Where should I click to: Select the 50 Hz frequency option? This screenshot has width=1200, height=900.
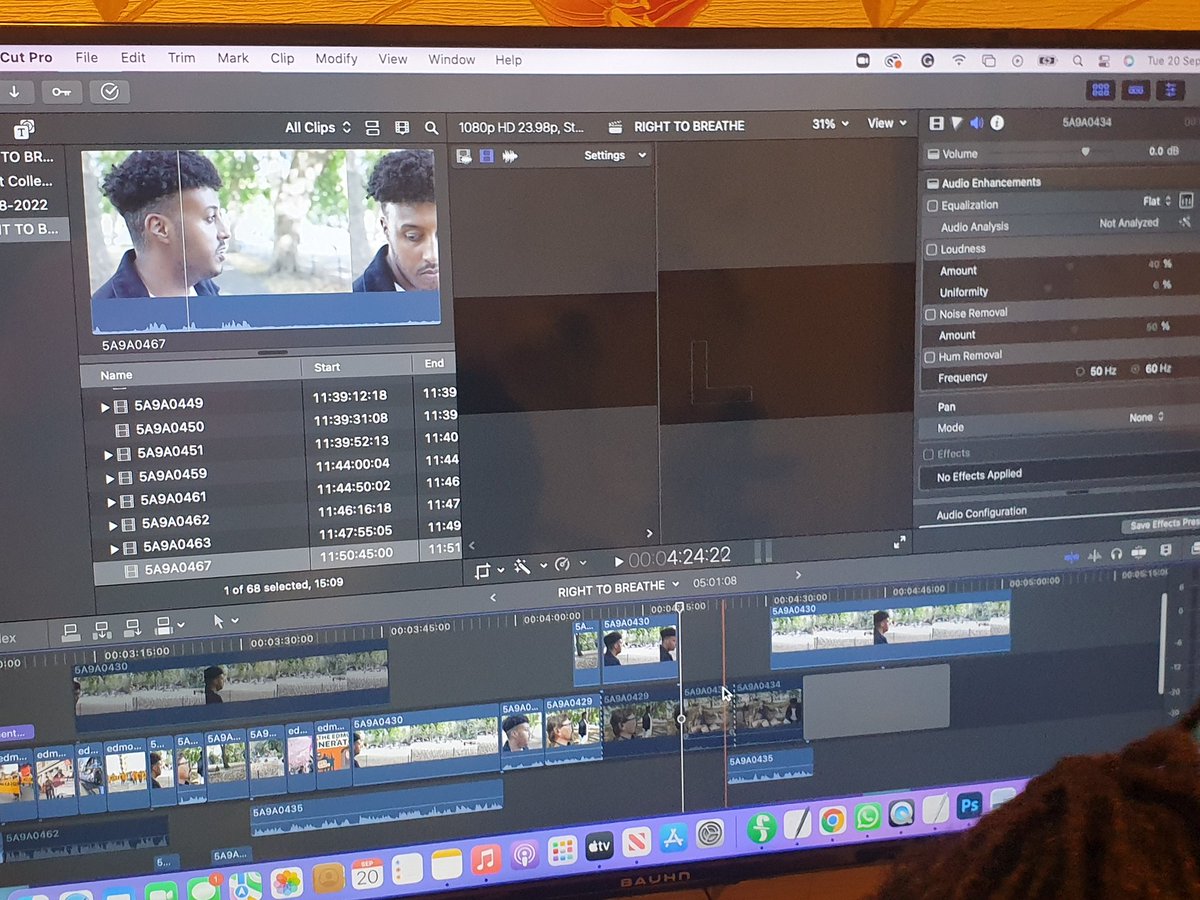point(1096,371)
